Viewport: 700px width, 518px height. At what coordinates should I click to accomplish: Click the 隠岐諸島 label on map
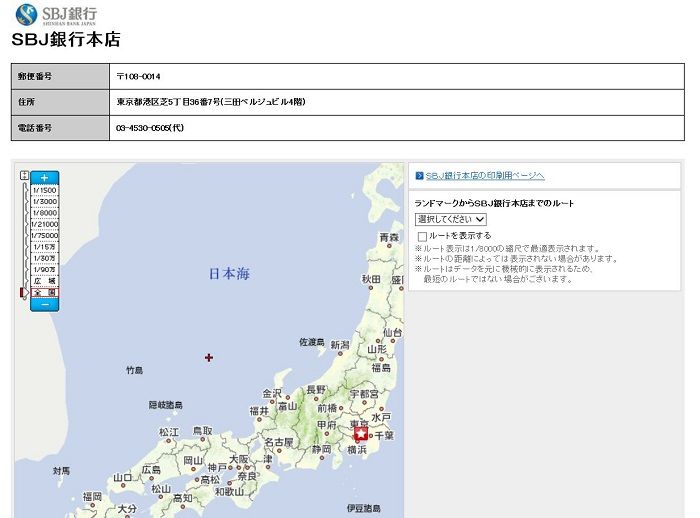pos(166,405)
